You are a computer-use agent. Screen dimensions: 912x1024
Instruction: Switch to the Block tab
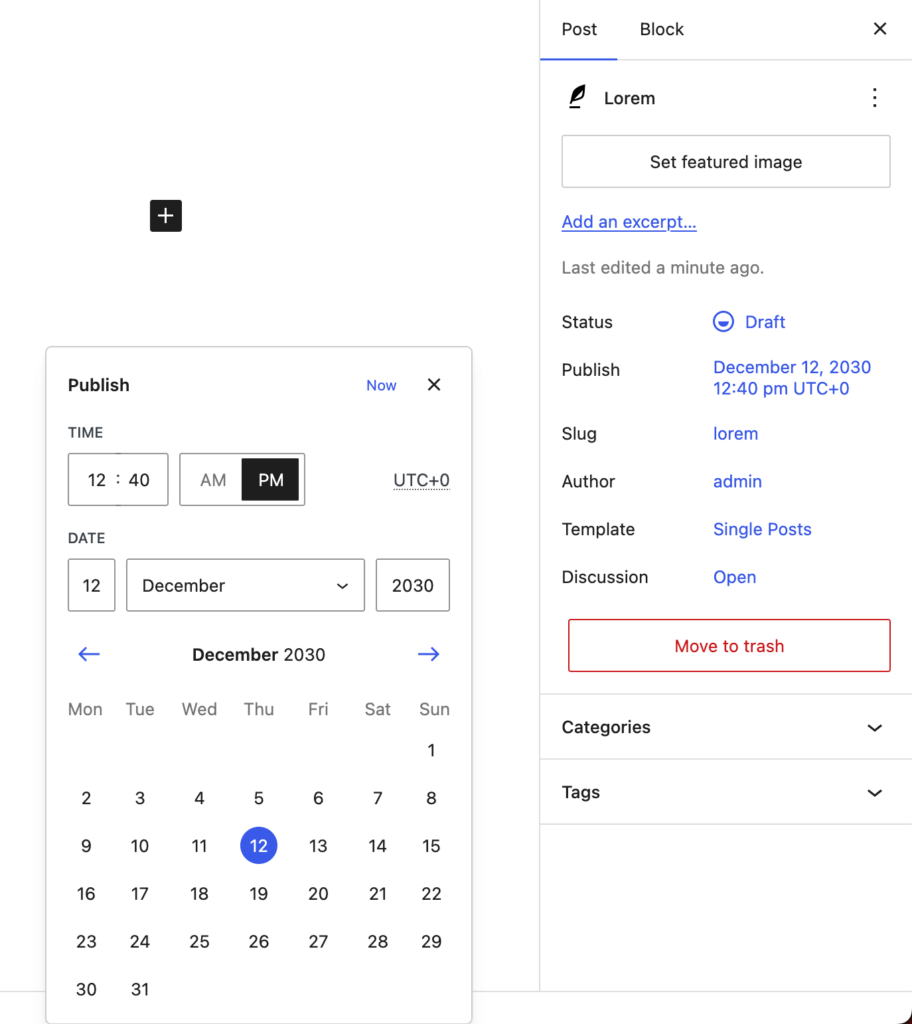661,29
